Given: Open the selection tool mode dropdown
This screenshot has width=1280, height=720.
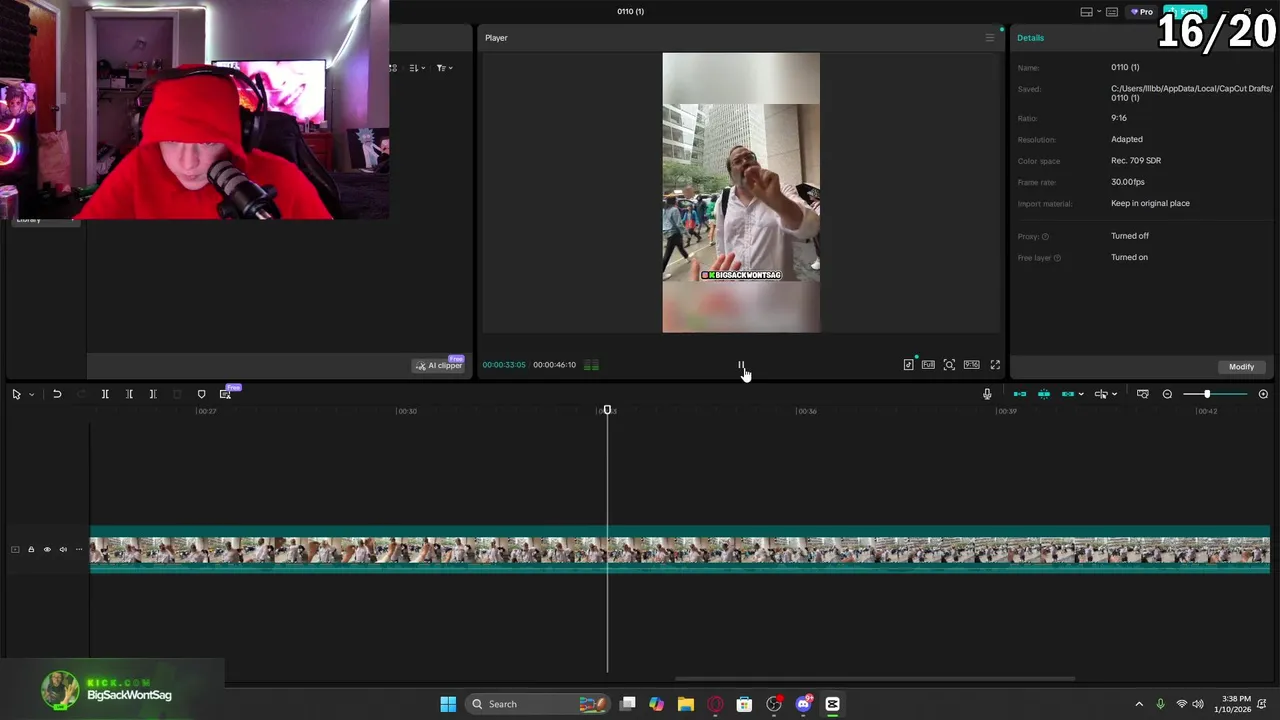Looking at the screenshot, I should click(x=31, y=394).
